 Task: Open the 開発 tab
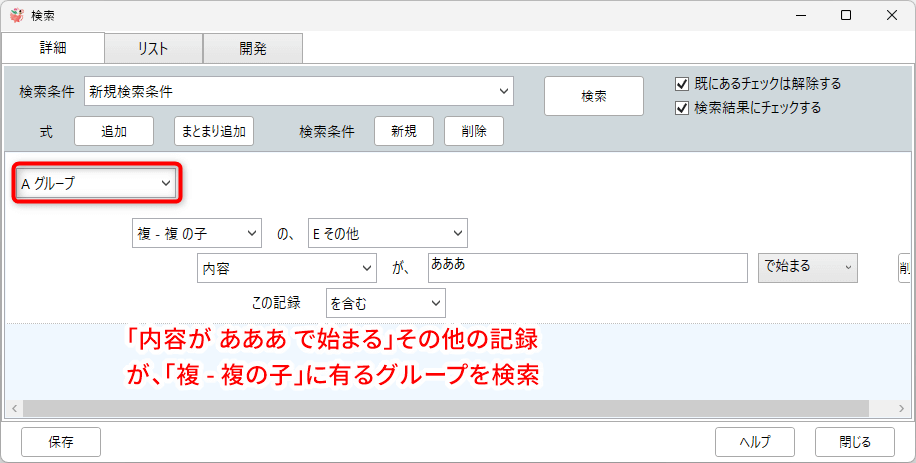point(252,48)
